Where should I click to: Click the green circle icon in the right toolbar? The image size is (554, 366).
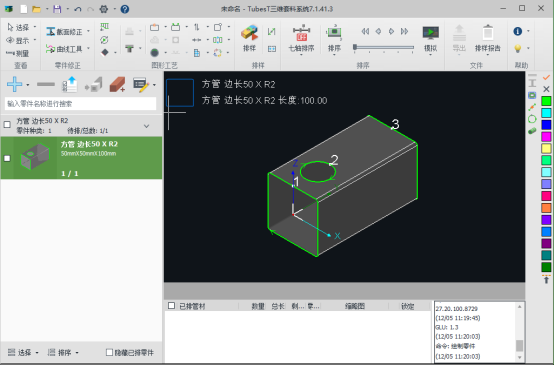click(532, 119)
